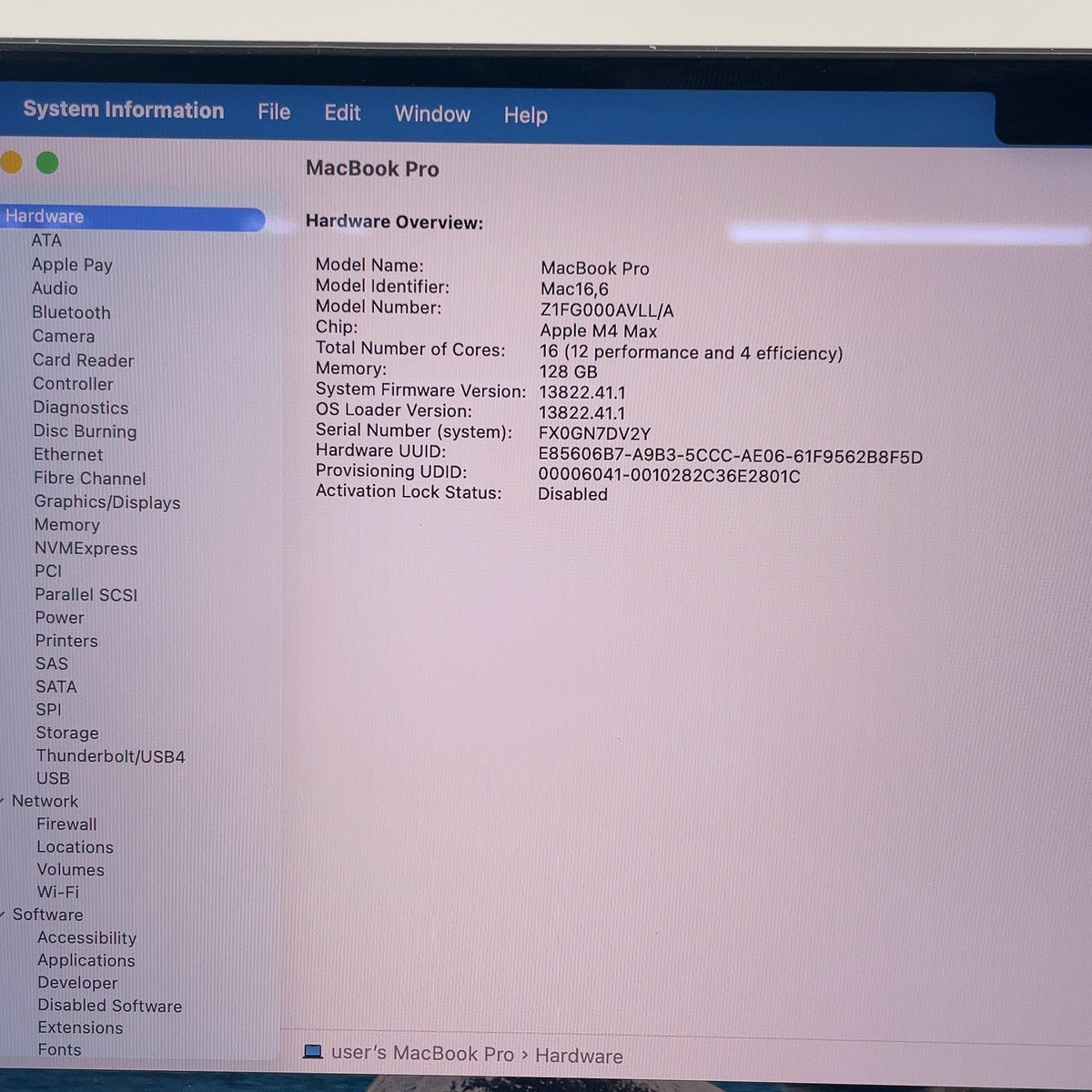Select Hardware in the sidebar

[x=132, y=217]
